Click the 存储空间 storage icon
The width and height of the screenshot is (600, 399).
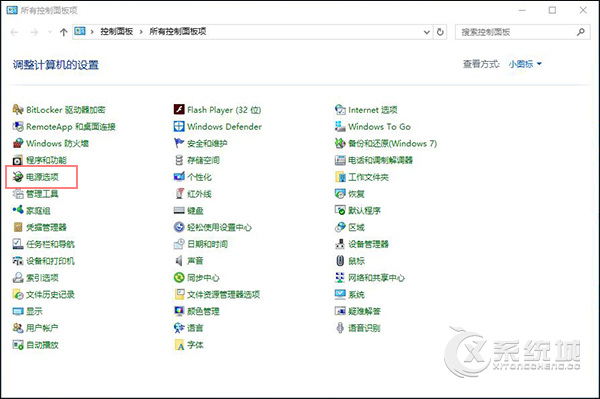pos(179,160)
